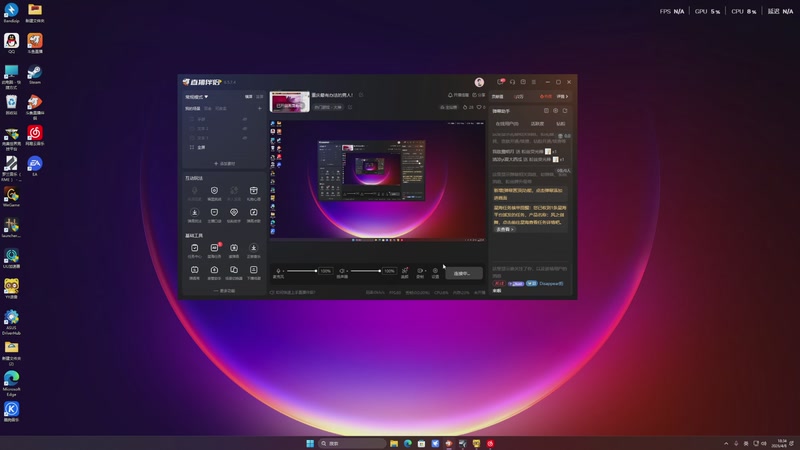Viewport: 800px width, 450px height.
Task: Open 任务中心 in the 基础工具 section
Action: click(x=194, y=250)
